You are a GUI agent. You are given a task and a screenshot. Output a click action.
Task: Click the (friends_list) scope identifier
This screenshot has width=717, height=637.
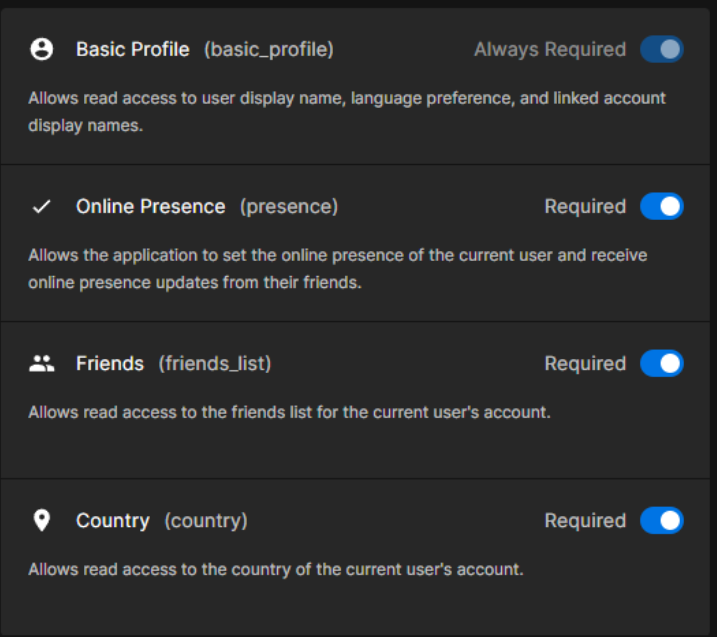coord(215,364)
